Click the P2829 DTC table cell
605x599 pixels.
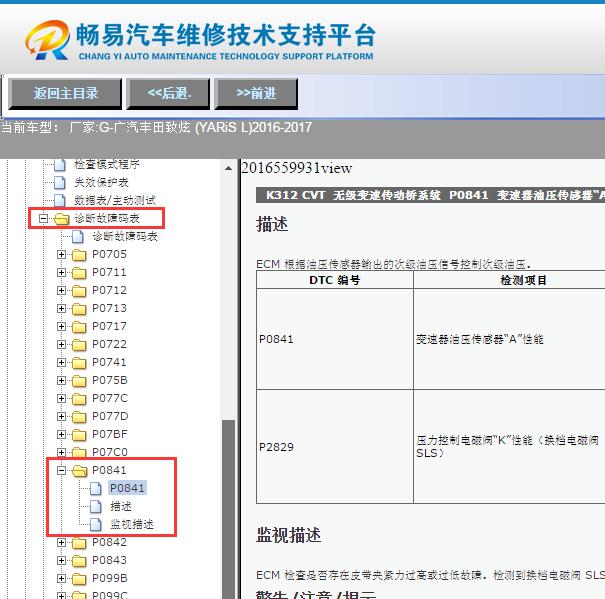tap(335, 447)
